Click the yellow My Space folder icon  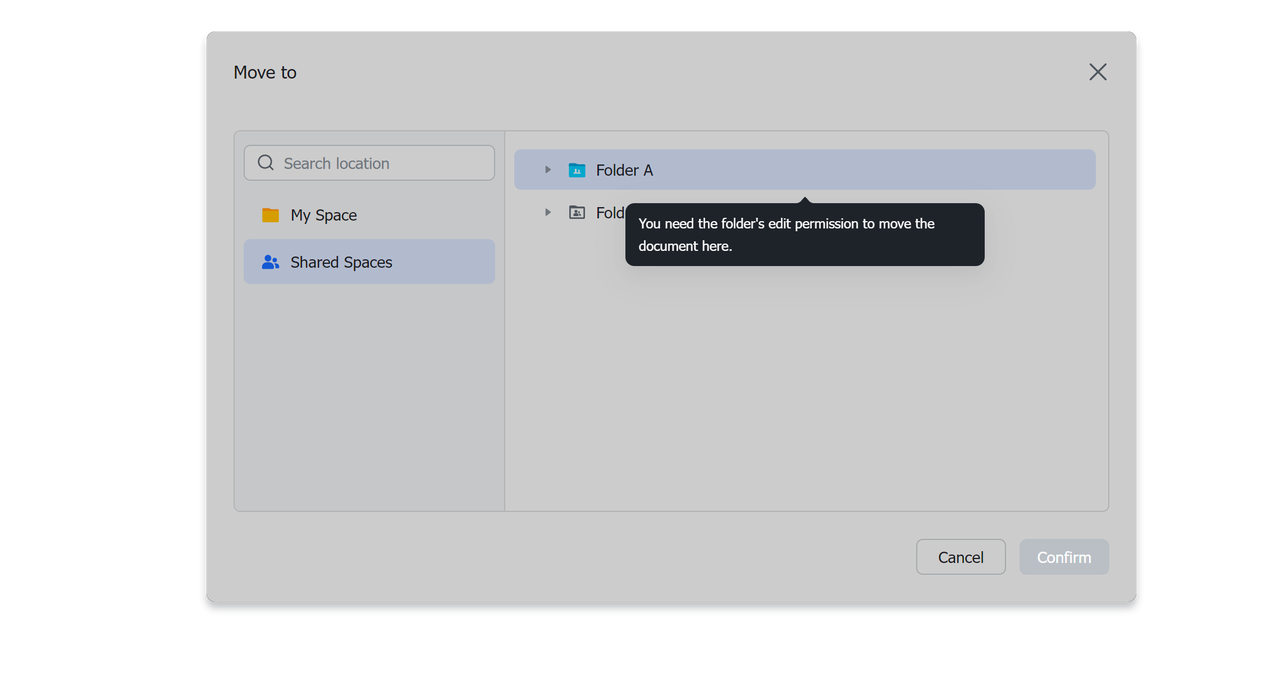coord(270,215)
